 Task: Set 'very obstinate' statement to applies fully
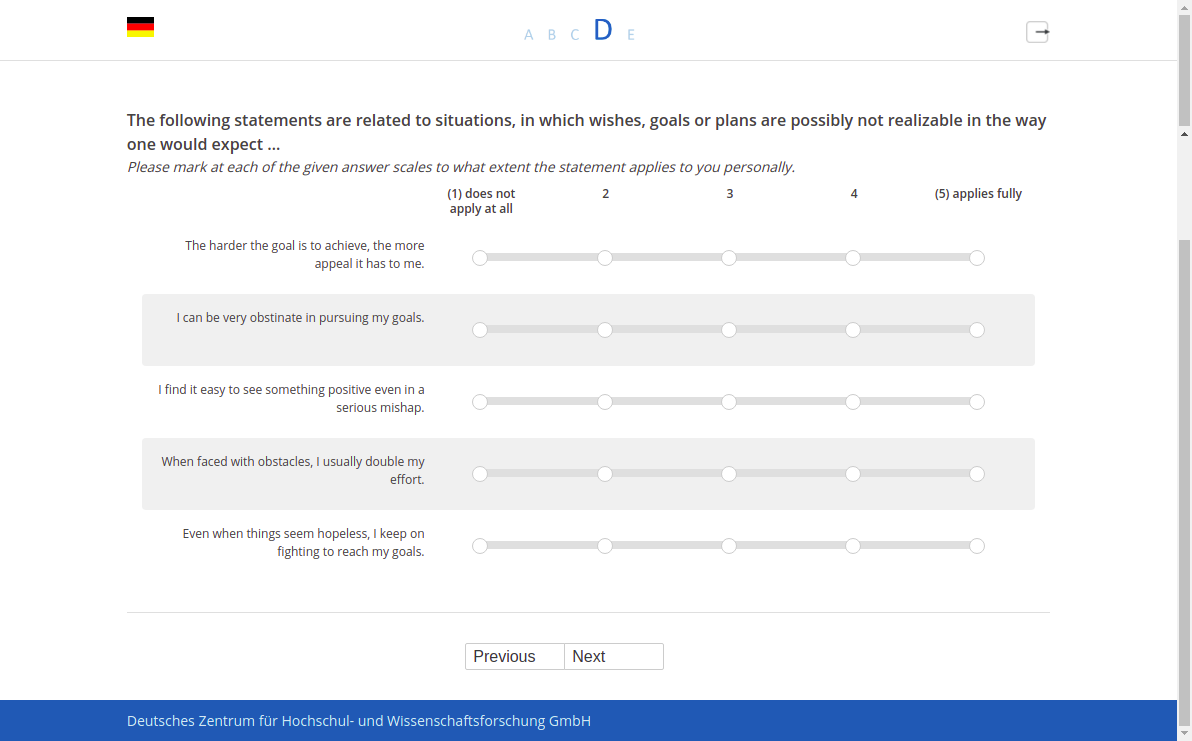[x=978, y=330]
